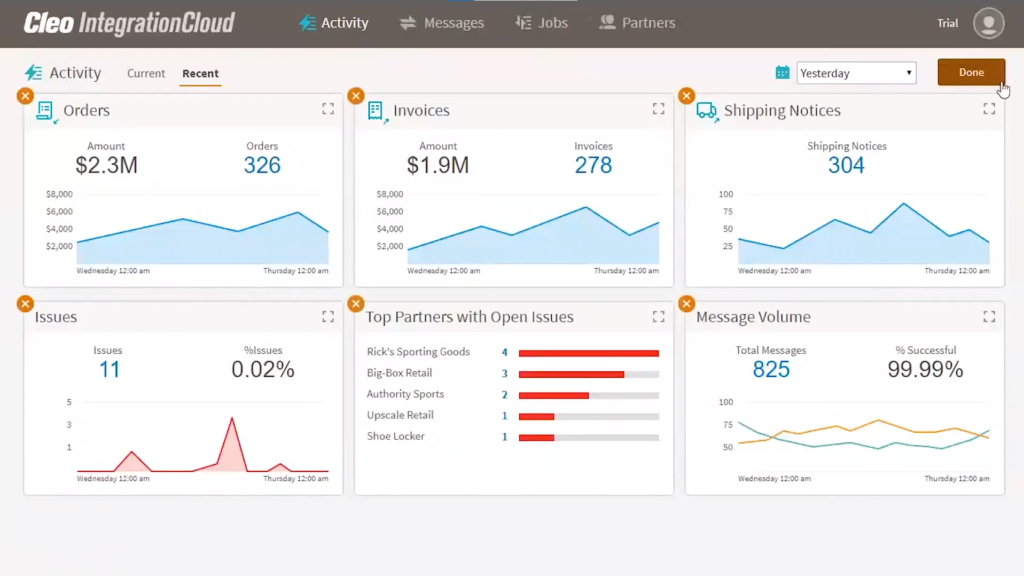Remove the Shipping Notices widget

tap(686, 96)
